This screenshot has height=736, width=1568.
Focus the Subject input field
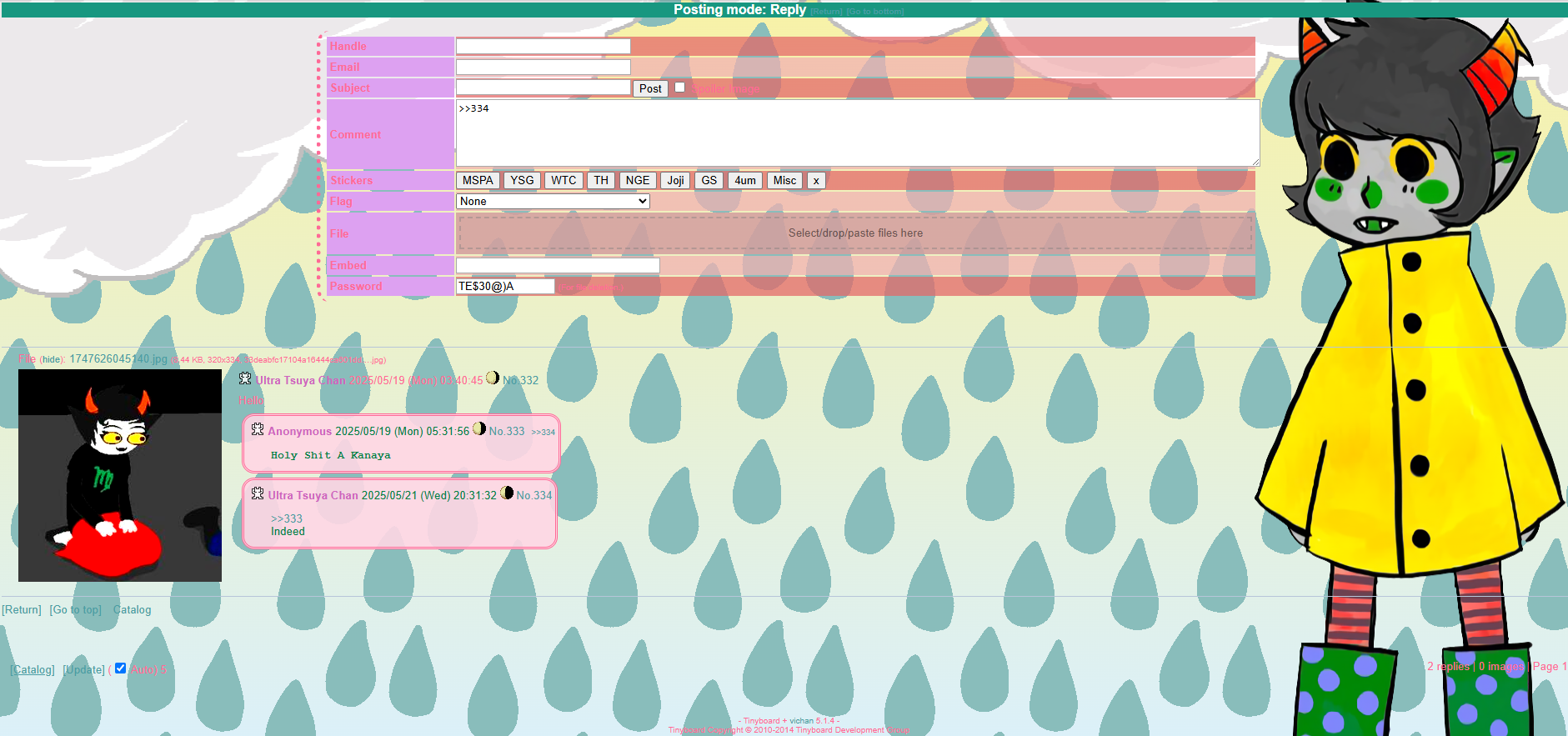544,88
